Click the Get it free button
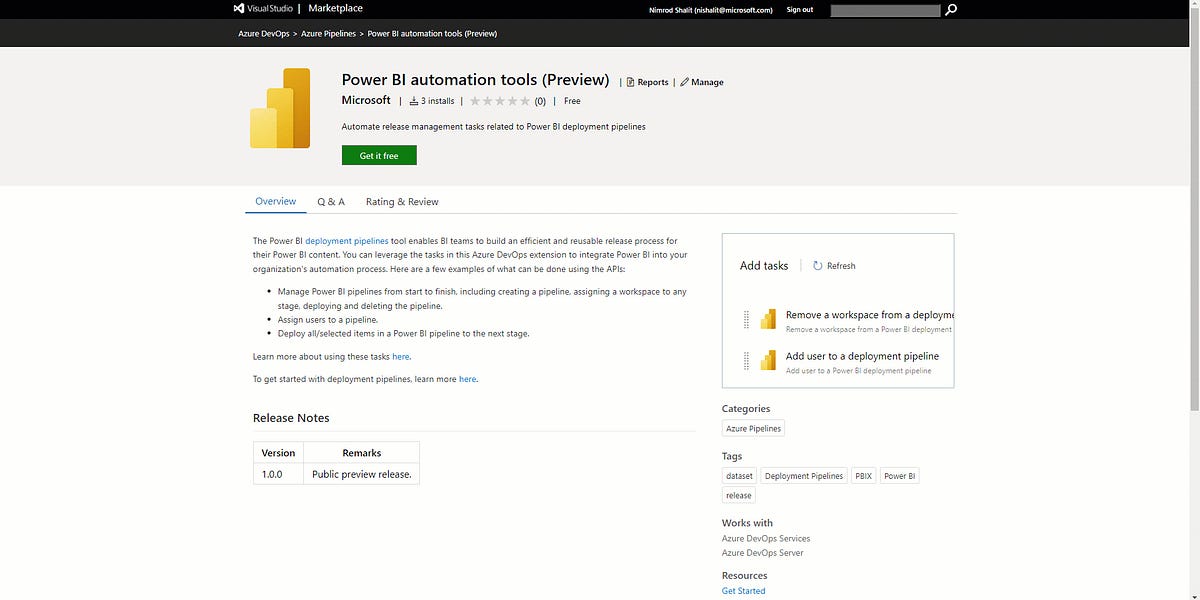Screen dimensions: 1200x600 (x=378, y=155)
